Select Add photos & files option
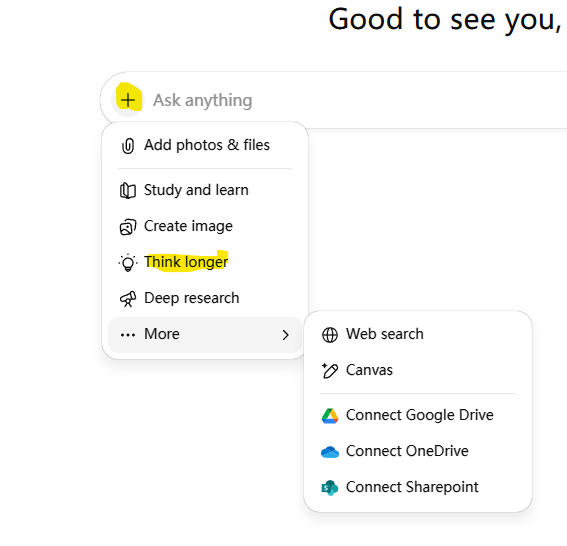567x546 pixels. (205, 145)
